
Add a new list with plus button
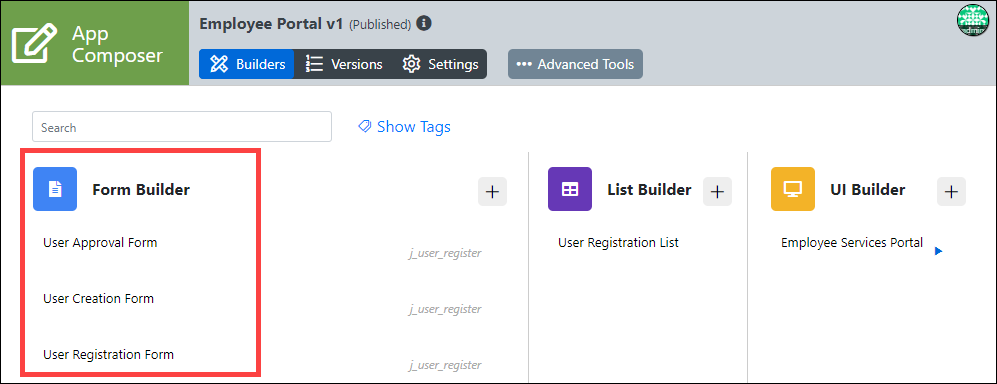(717, 191)
